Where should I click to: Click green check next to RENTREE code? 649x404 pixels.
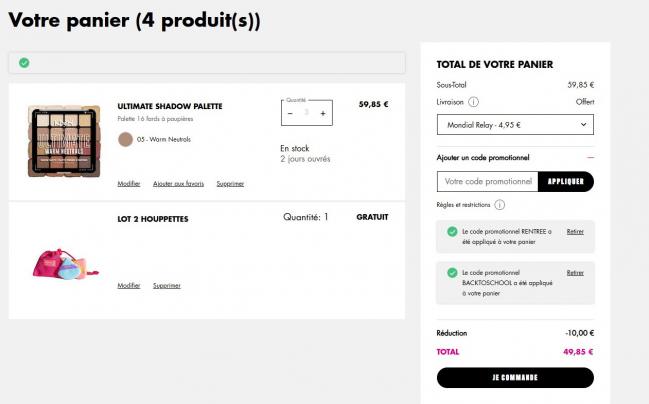[x=452, y=231]
